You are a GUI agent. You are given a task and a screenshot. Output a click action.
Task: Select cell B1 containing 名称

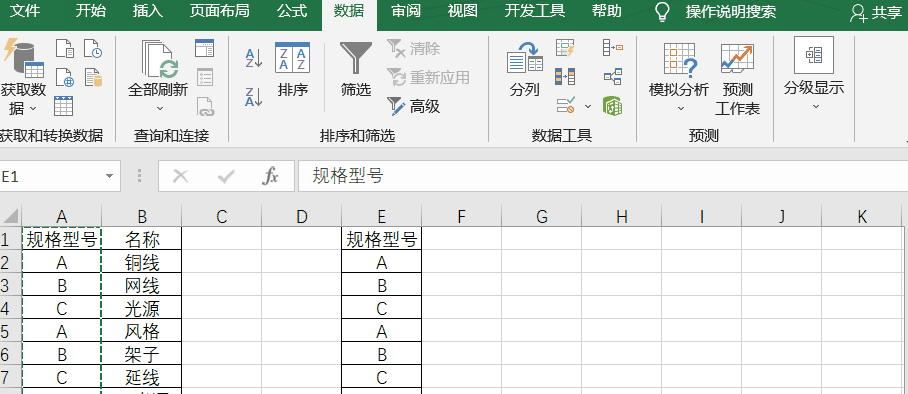[x=142, y=239]
